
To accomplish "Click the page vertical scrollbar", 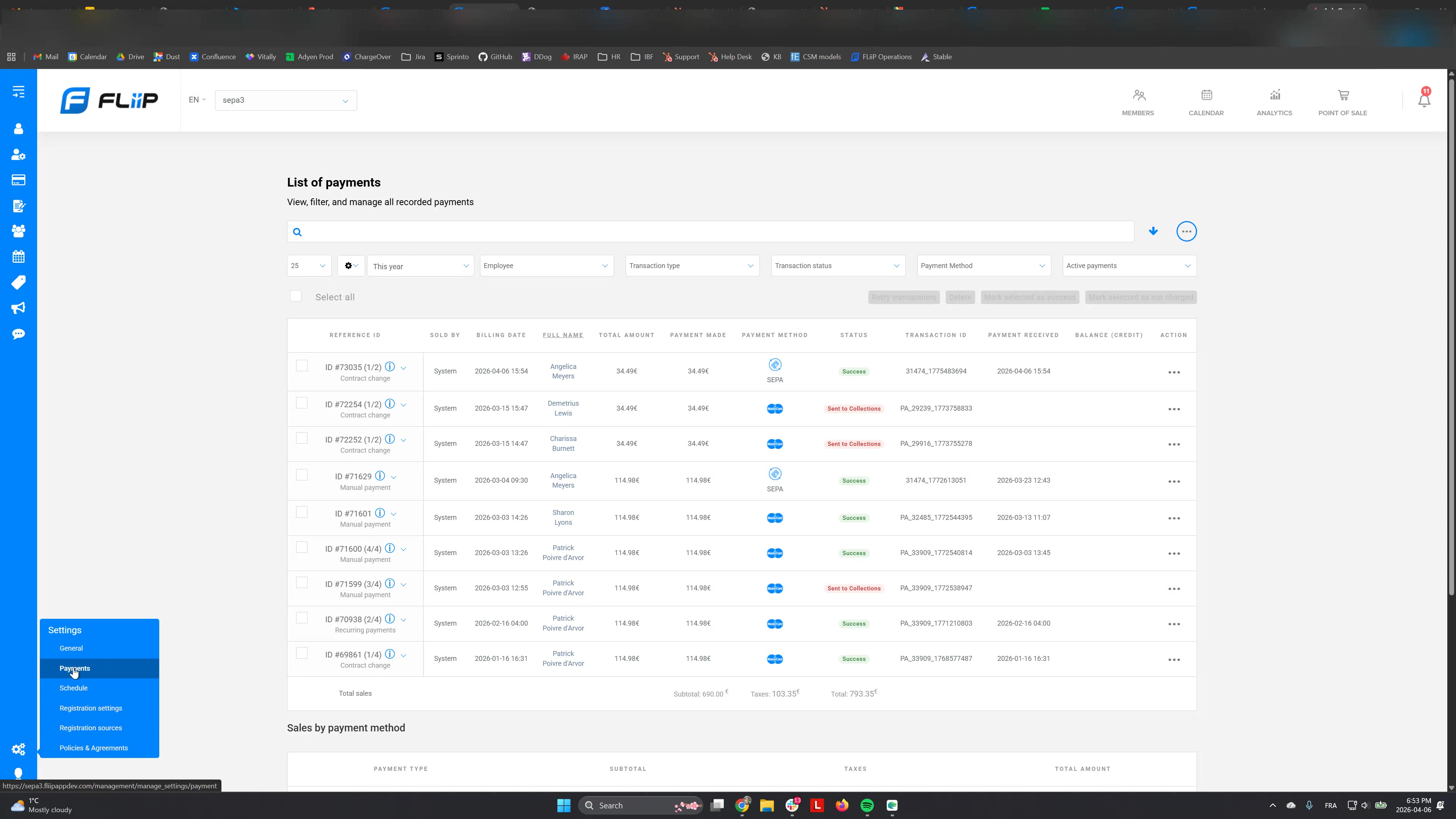I will pos(1451,336).
